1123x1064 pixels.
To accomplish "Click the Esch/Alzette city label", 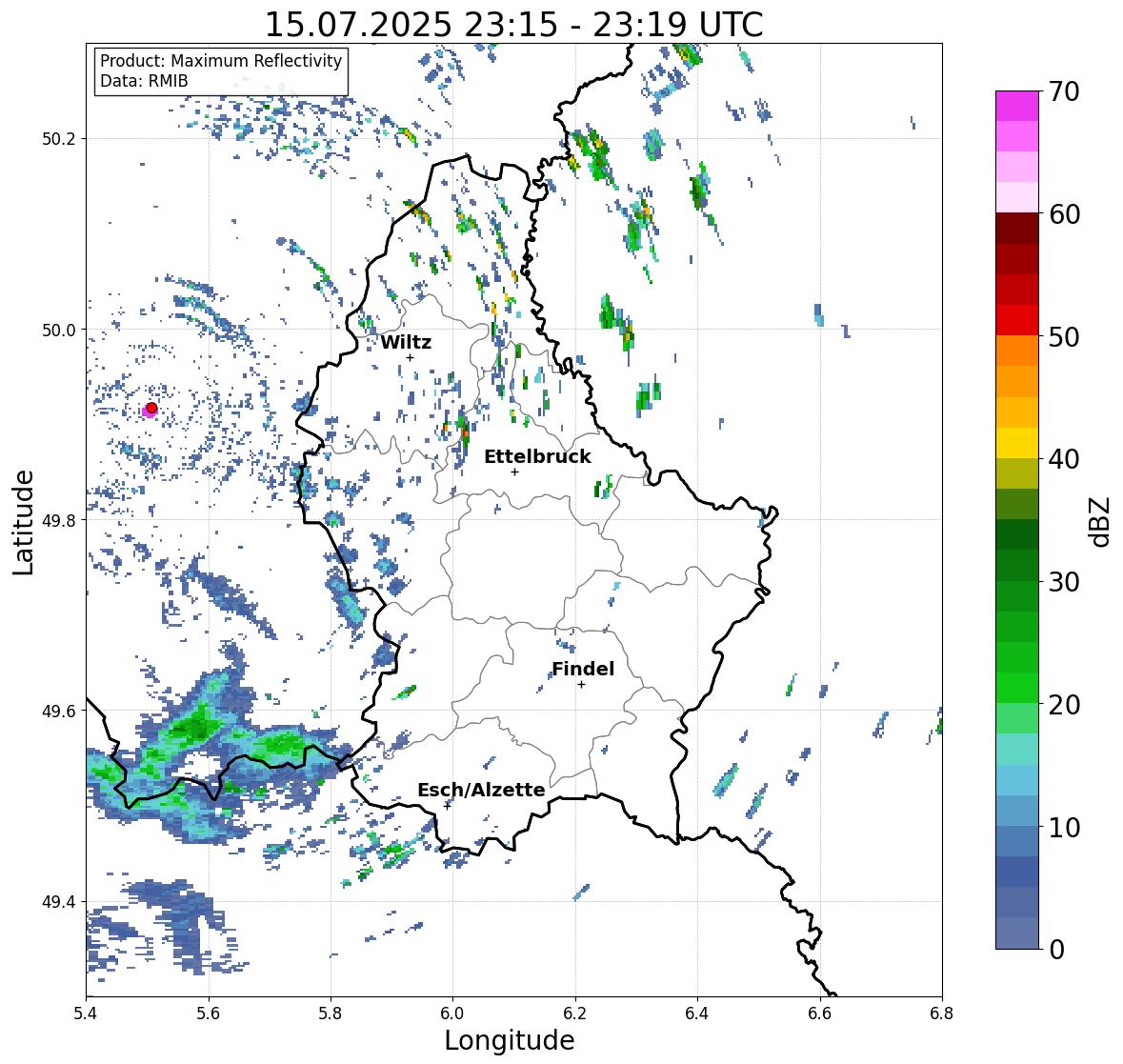I will click(x=481, y=790).
